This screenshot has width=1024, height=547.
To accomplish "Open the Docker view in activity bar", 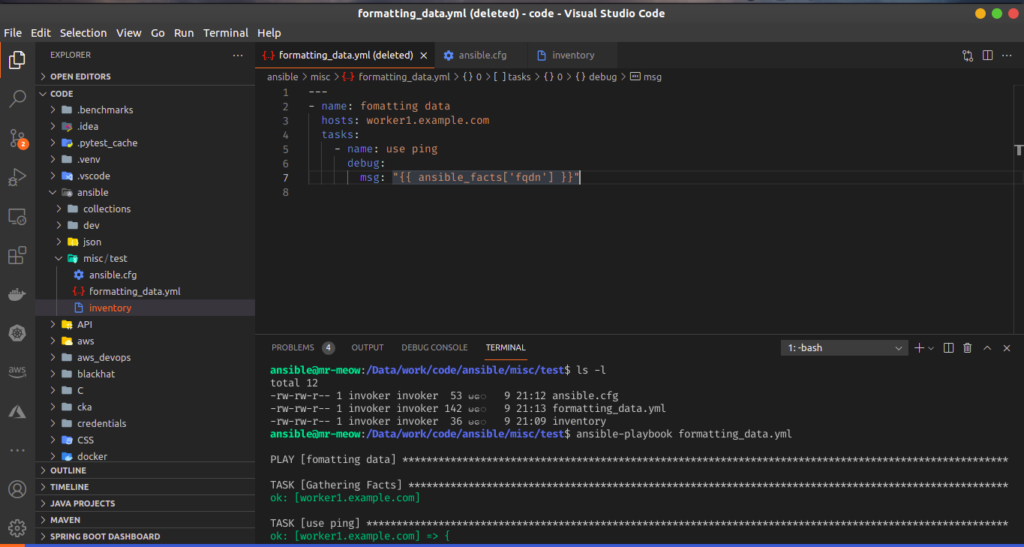I will click(x=17, y=294).
